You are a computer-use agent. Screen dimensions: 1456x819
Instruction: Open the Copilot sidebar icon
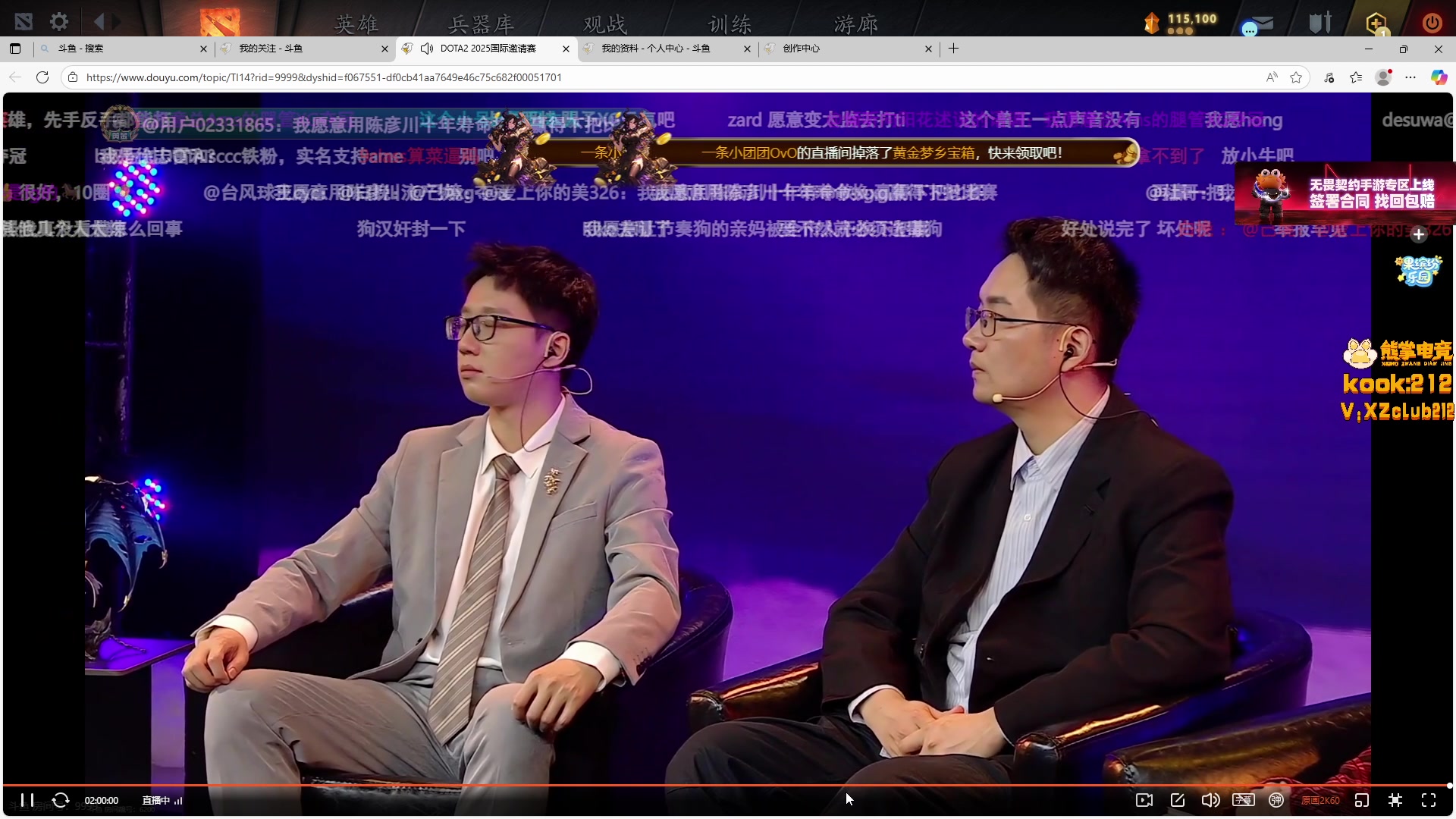tap(1439, 77)
